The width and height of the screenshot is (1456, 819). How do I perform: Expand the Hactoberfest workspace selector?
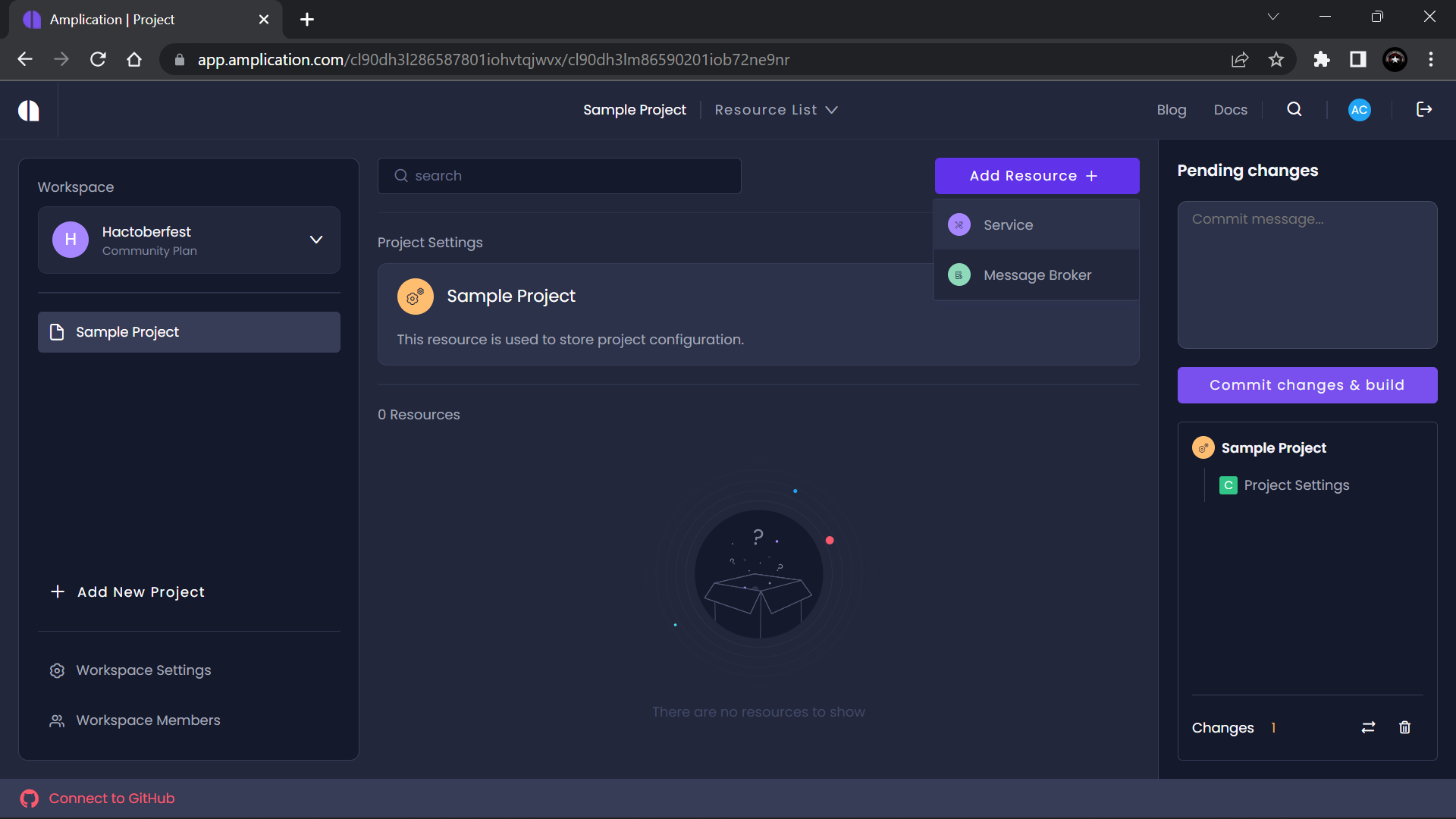click(316, 240)
